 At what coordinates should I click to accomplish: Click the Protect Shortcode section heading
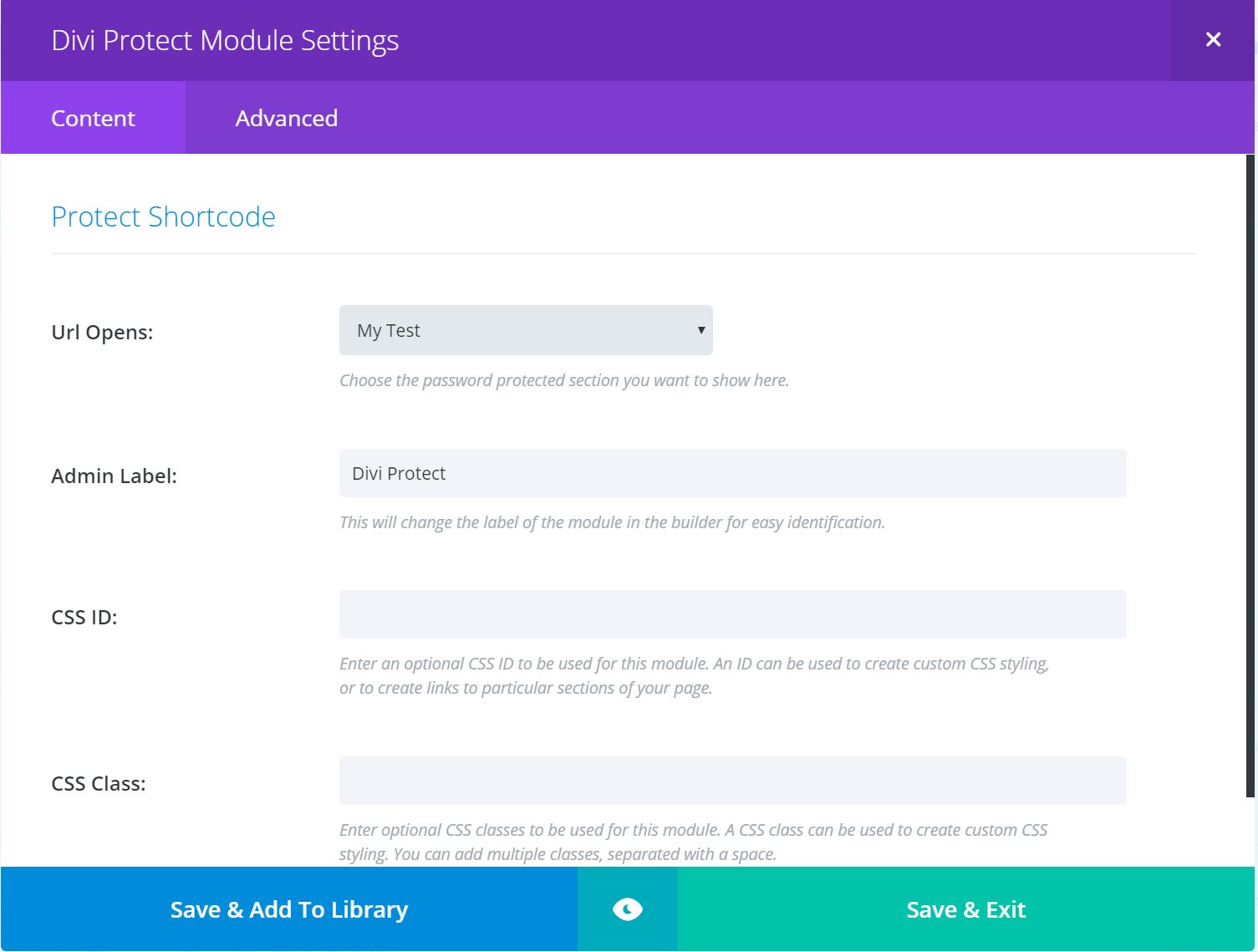[164, 216]
